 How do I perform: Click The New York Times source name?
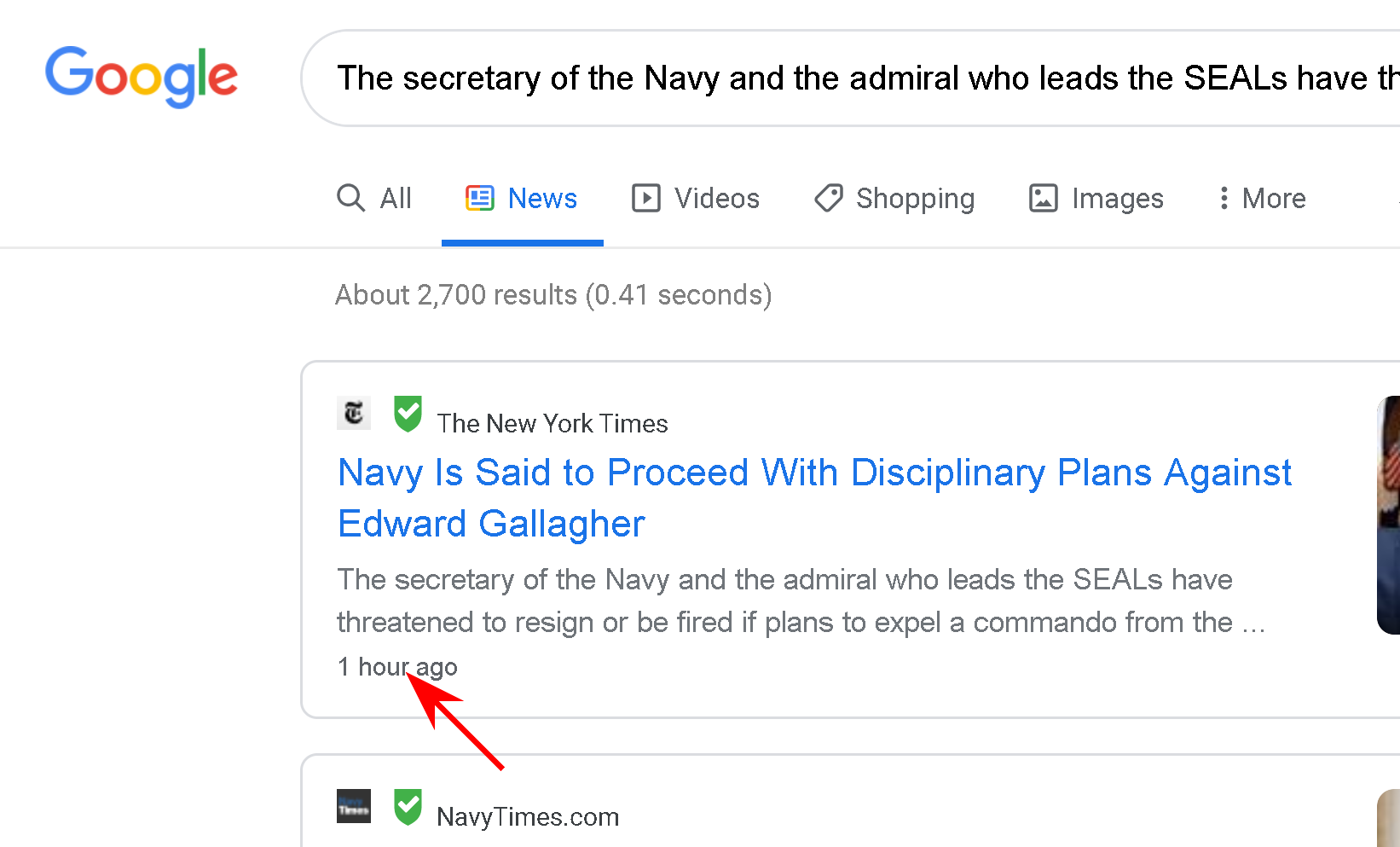point(552,424)
